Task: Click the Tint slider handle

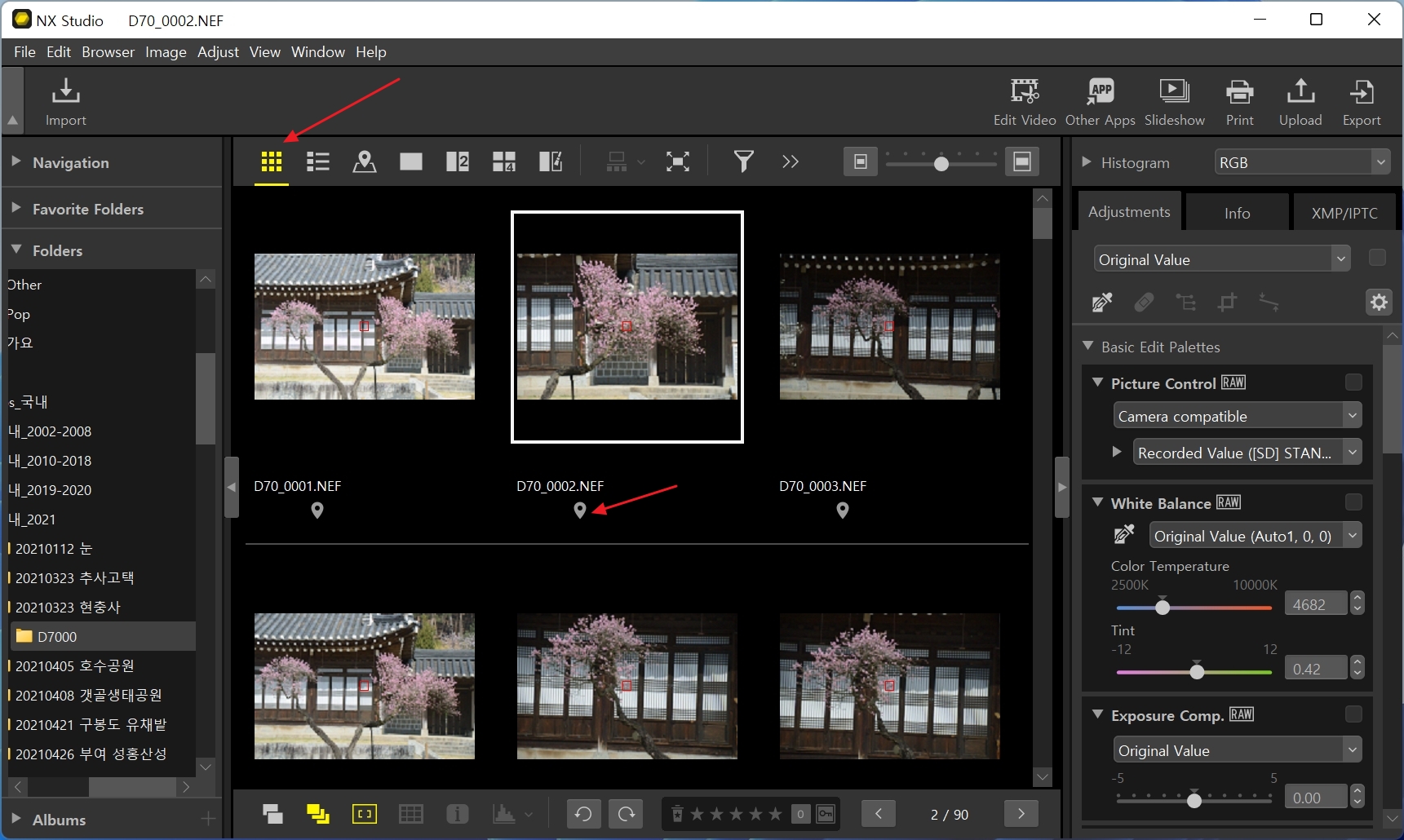Action: click(1197, 671)
